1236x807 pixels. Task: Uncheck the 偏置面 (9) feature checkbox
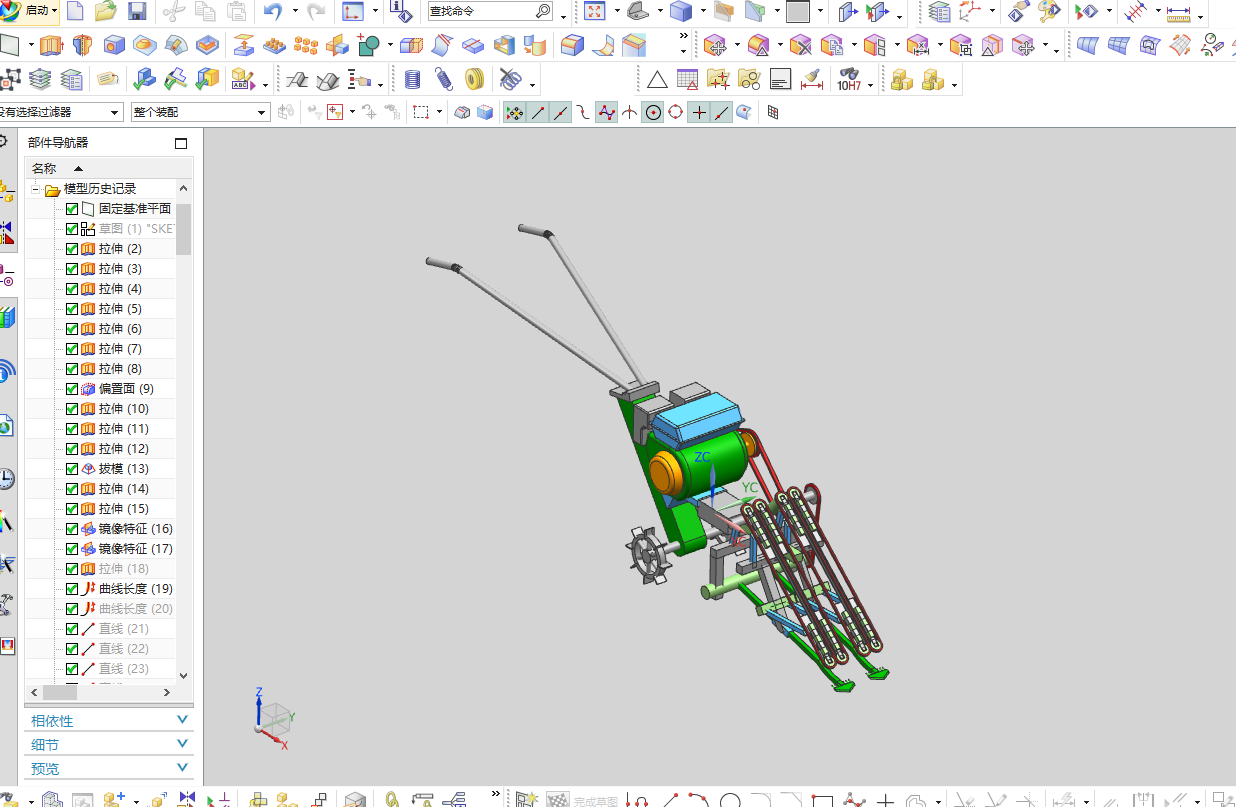pyautogui.click(x=72, y=389)
